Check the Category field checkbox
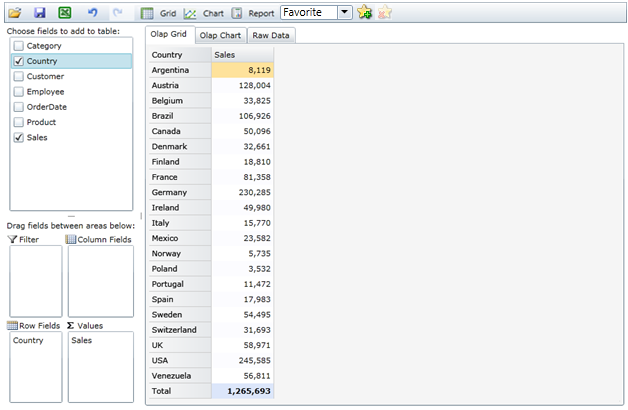This screenshot has height=410, width=628. 19,46
